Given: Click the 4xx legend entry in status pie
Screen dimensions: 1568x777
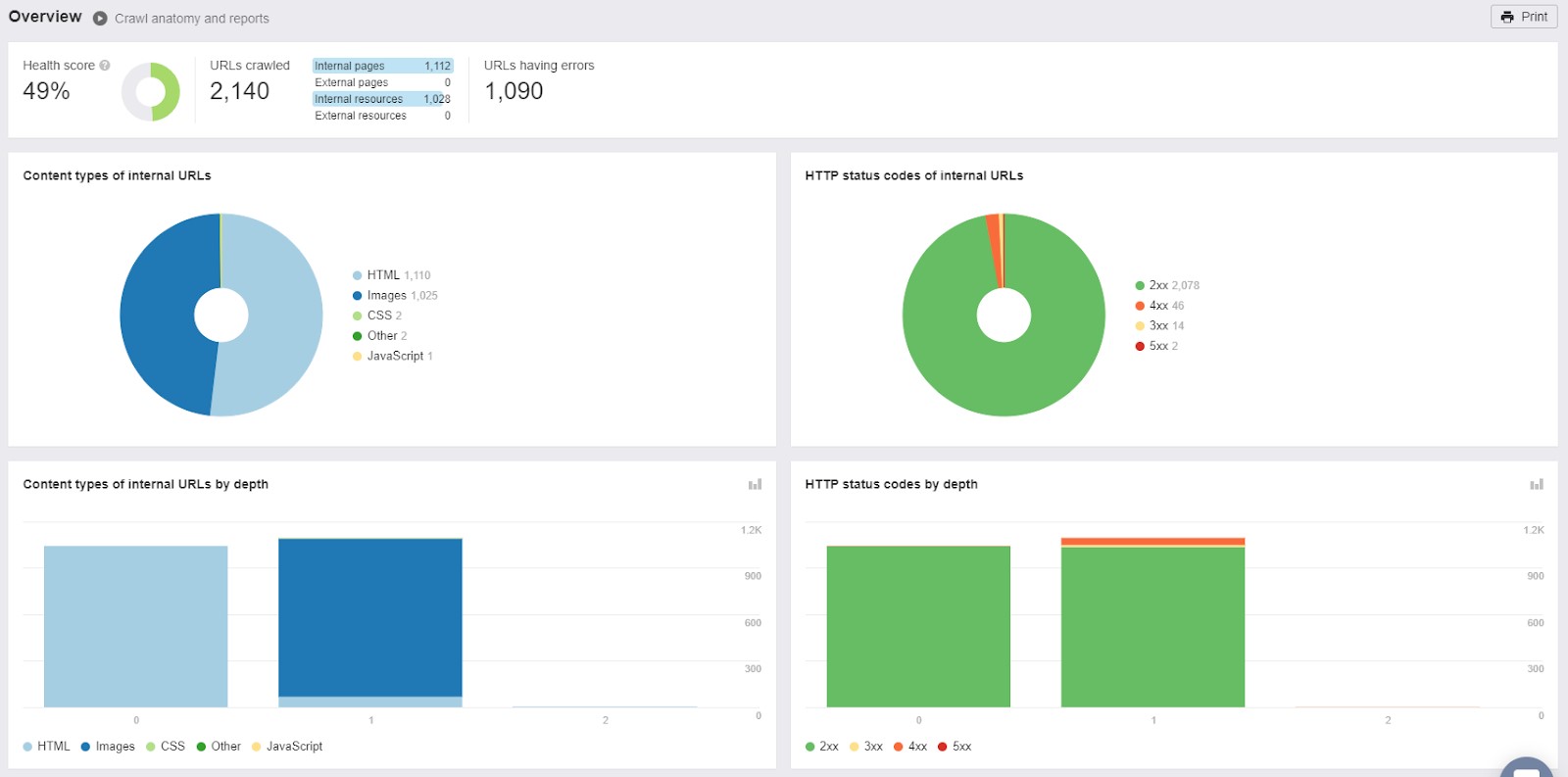Looking at the screenshot, I should pos(1159,306).
